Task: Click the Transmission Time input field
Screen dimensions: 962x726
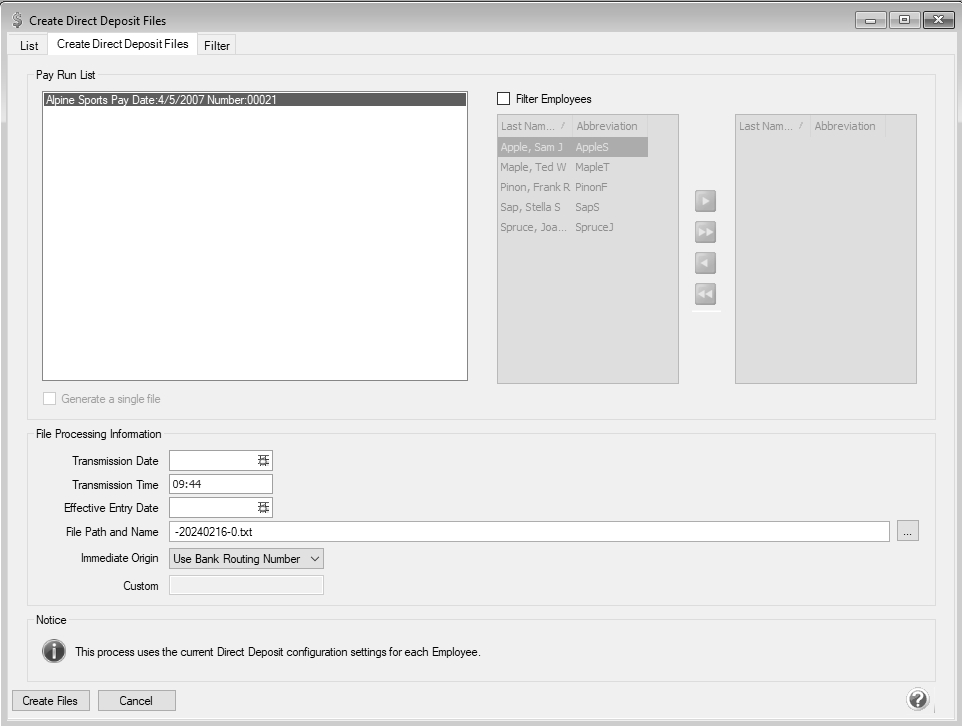Action: 220,484
